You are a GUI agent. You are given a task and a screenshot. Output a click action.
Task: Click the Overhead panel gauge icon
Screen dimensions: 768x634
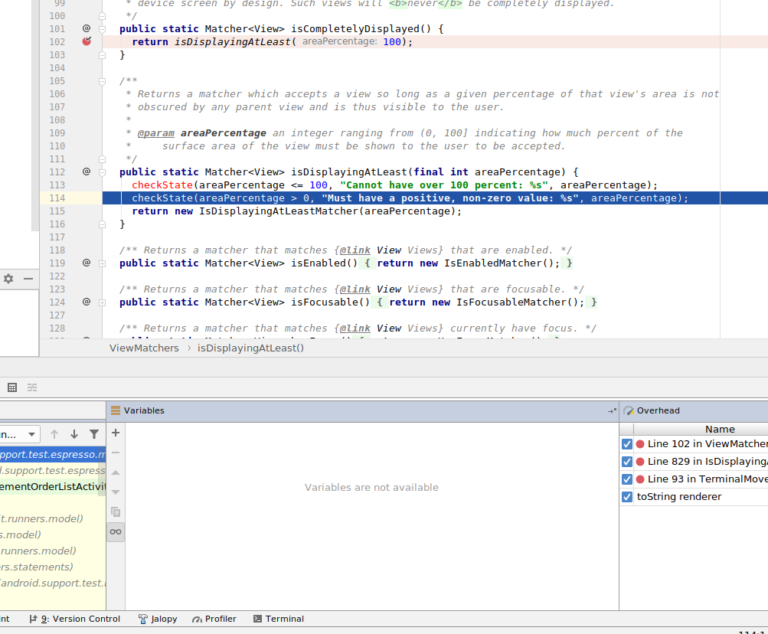pos(628,411)
